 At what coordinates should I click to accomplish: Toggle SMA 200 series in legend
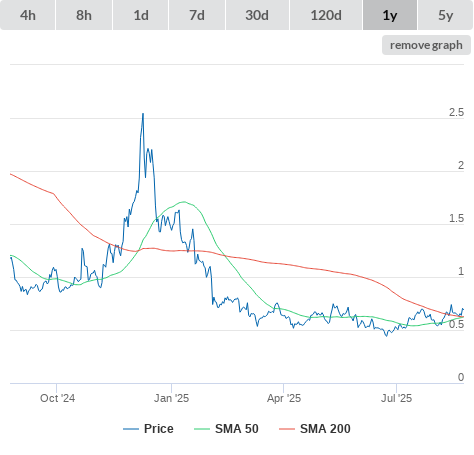pyautogui.click(x=315, y=429)
